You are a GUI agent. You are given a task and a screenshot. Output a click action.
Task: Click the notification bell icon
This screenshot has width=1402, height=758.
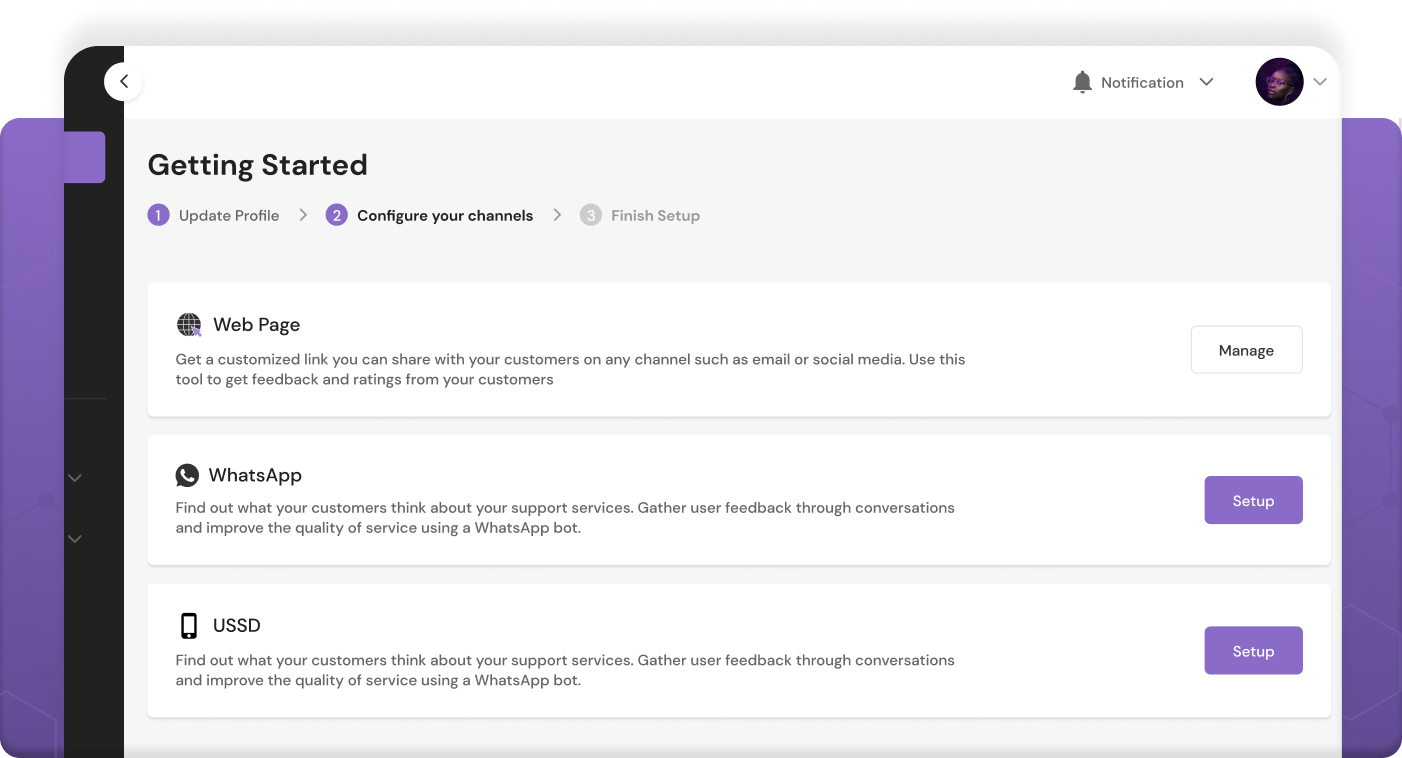pyautogui.click(x=1081, y=82)
